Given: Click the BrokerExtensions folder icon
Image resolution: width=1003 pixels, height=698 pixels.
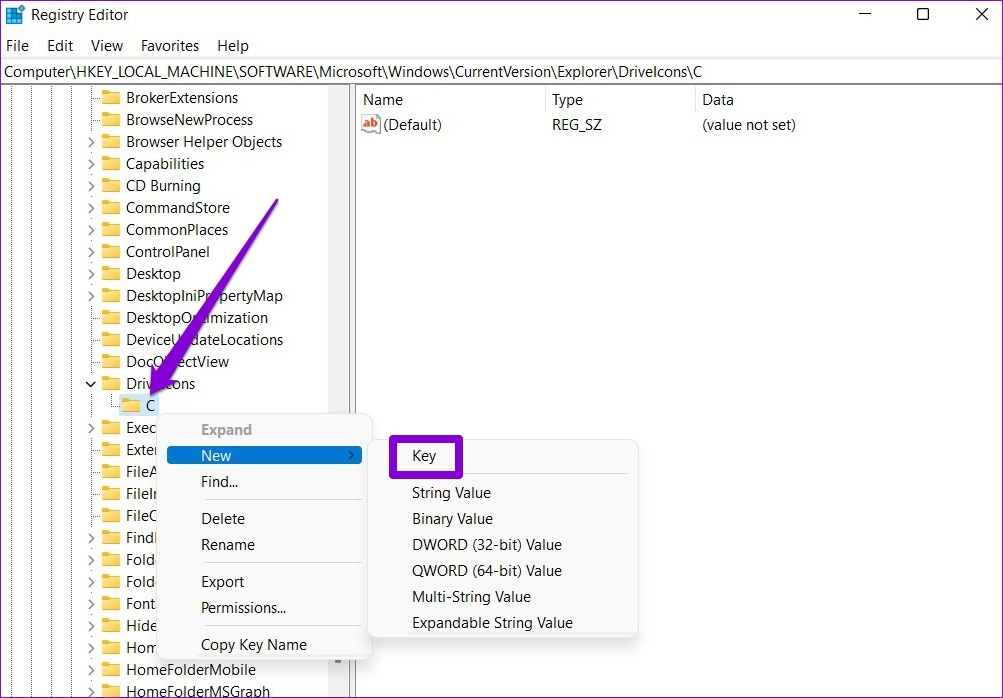Looking at the screenshot, I should [111, 97].
